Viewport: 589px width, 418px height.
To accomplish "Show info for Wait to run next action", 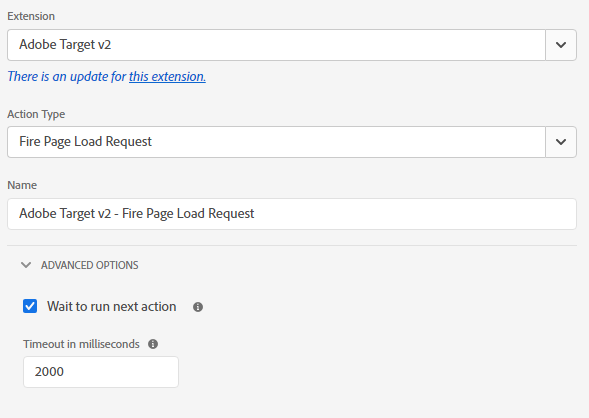I will pos(198,307).
